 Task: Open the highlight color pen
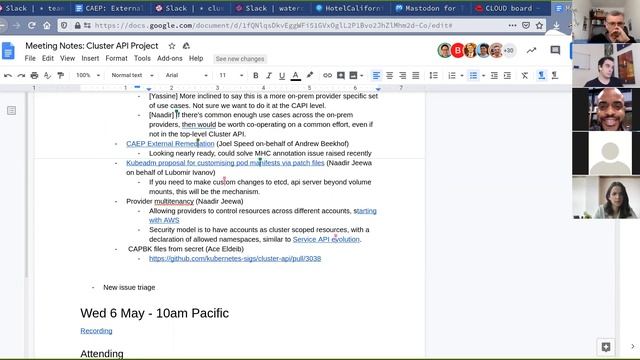coord(310,75)
